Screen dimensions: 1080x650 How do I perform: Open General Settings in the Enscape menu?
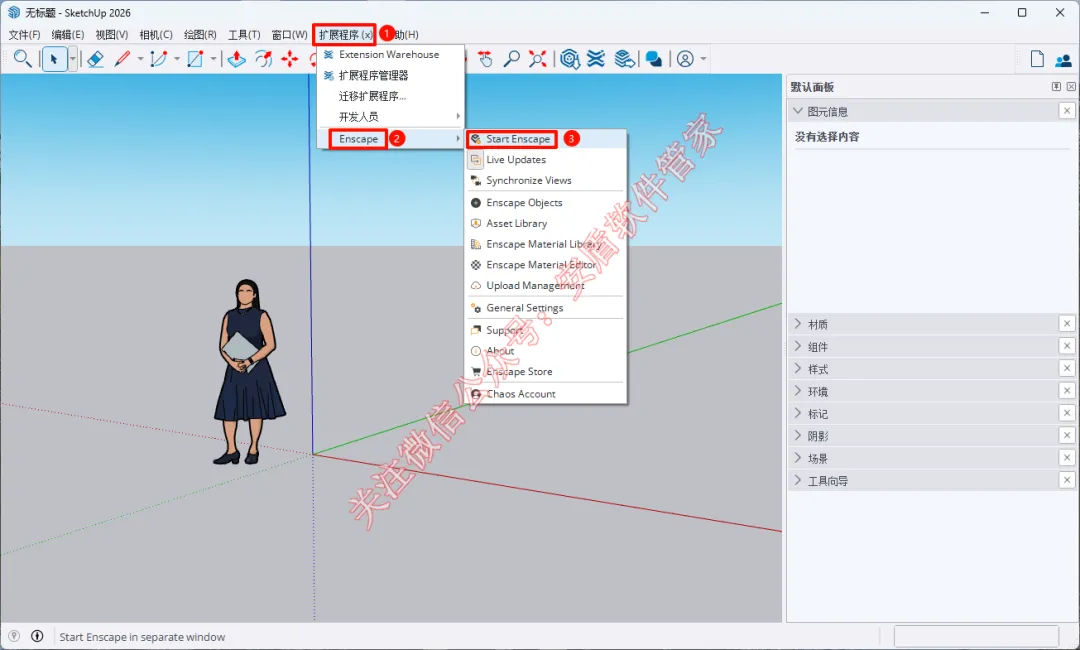[x=546, y=308]
